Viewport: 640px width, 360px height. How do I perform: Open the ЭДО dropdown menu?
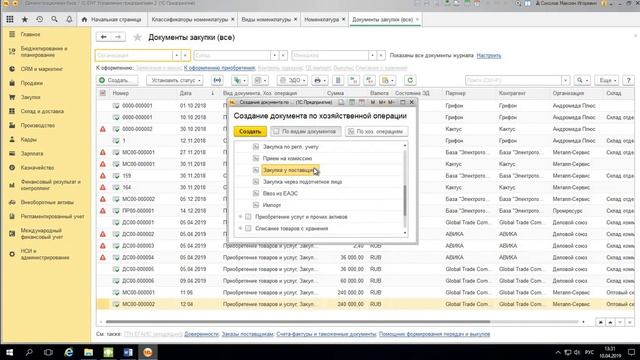(x=293, y=80)
